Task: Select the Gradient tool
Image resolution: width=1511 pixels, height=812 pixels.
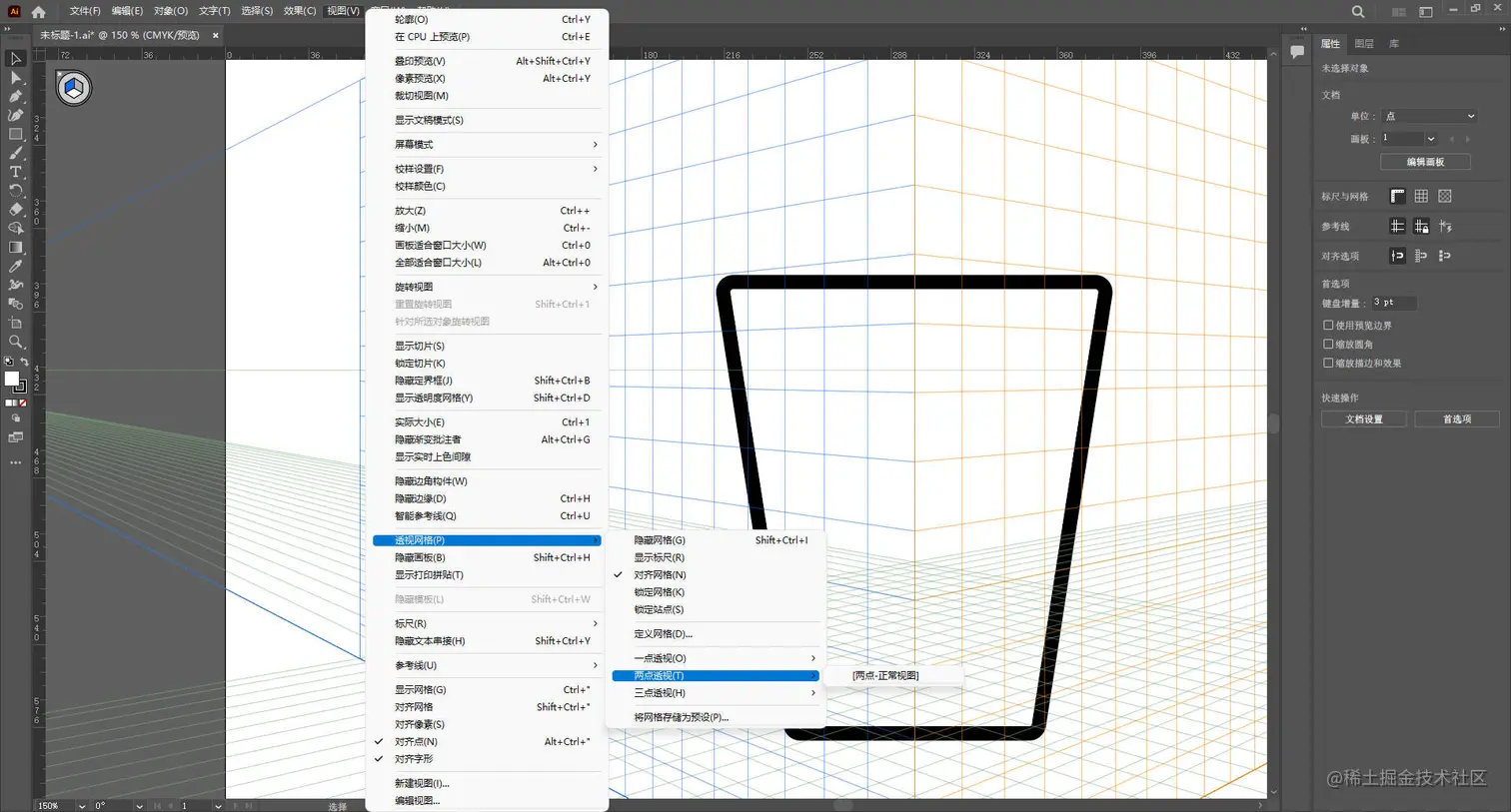Action: 16,248
